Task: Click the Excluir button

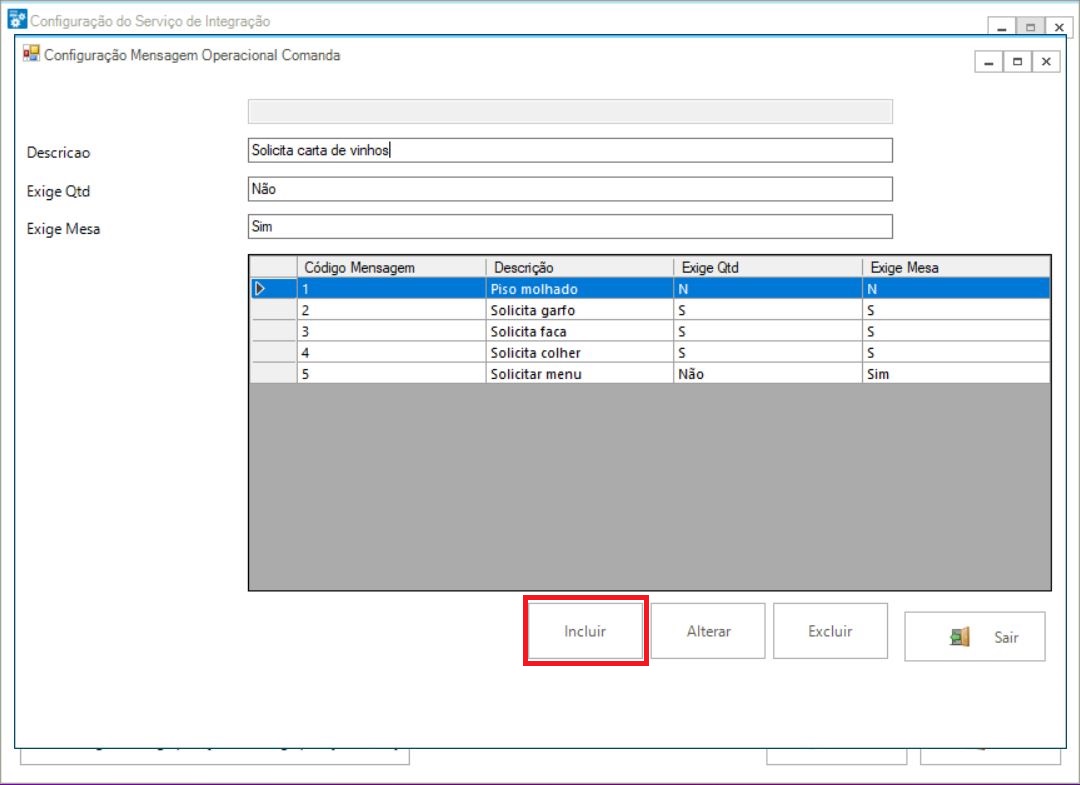Action: tap(830, 631)
